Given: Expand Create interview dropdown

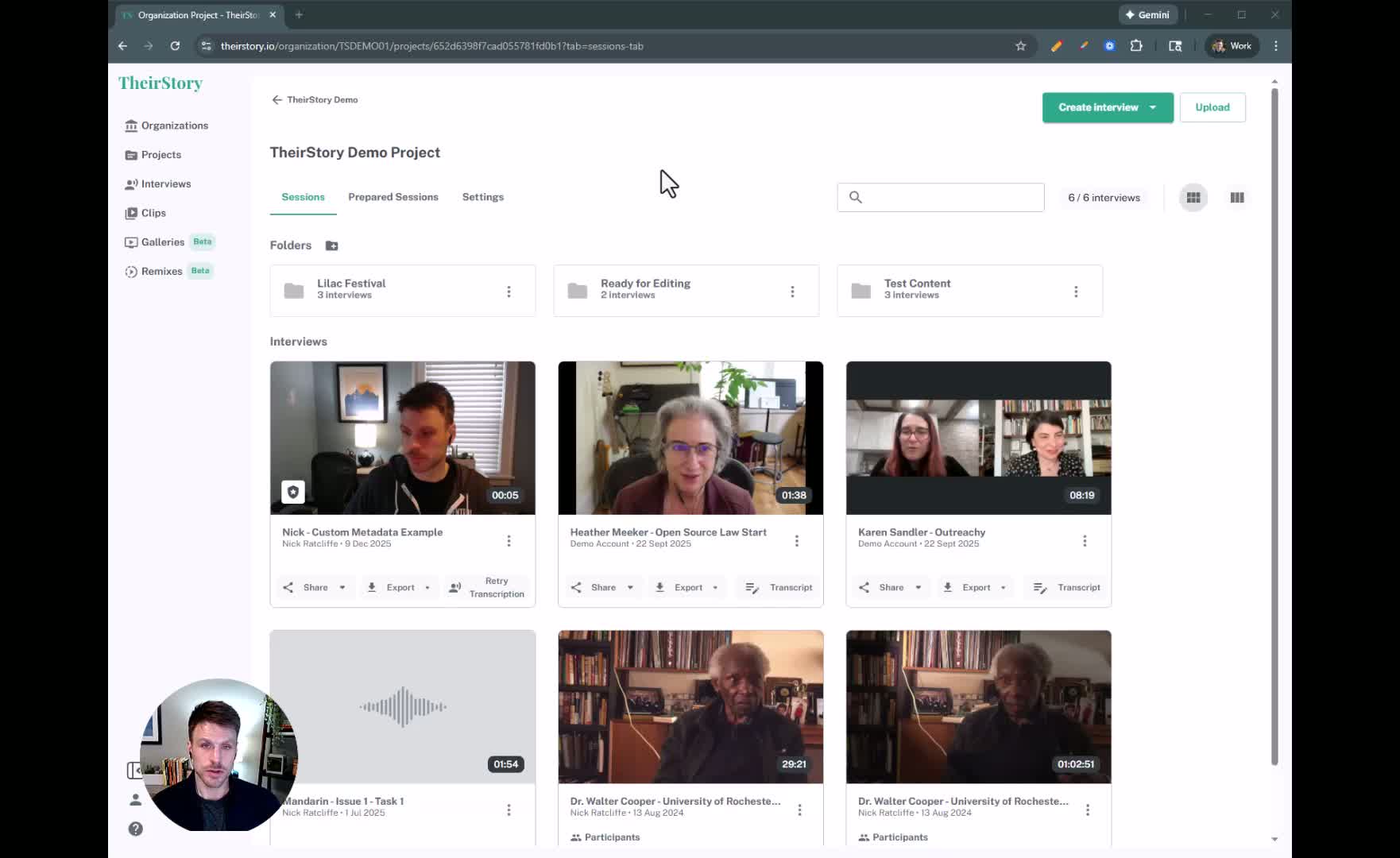Looking at the screenshot, I should point(1153,107).
